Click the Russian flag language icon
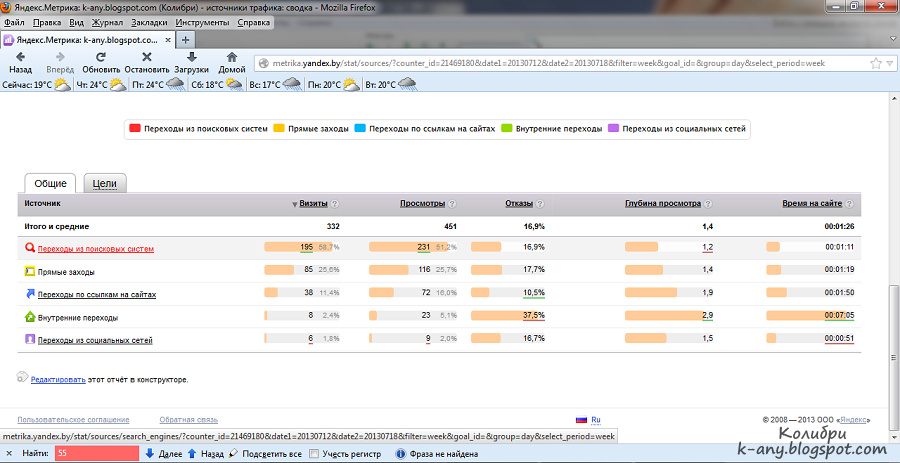Screen dimensions: 900x463 point(580,419)
